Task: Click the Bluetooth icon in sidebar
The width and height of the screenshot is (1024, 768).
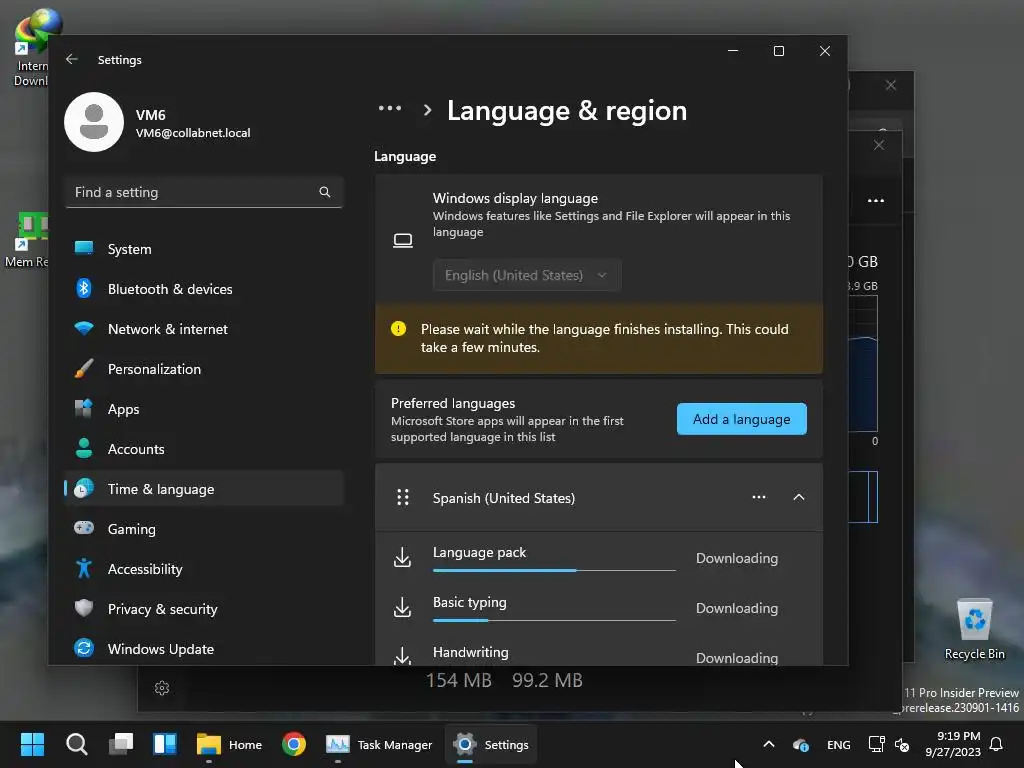Action: pos(84,288)
